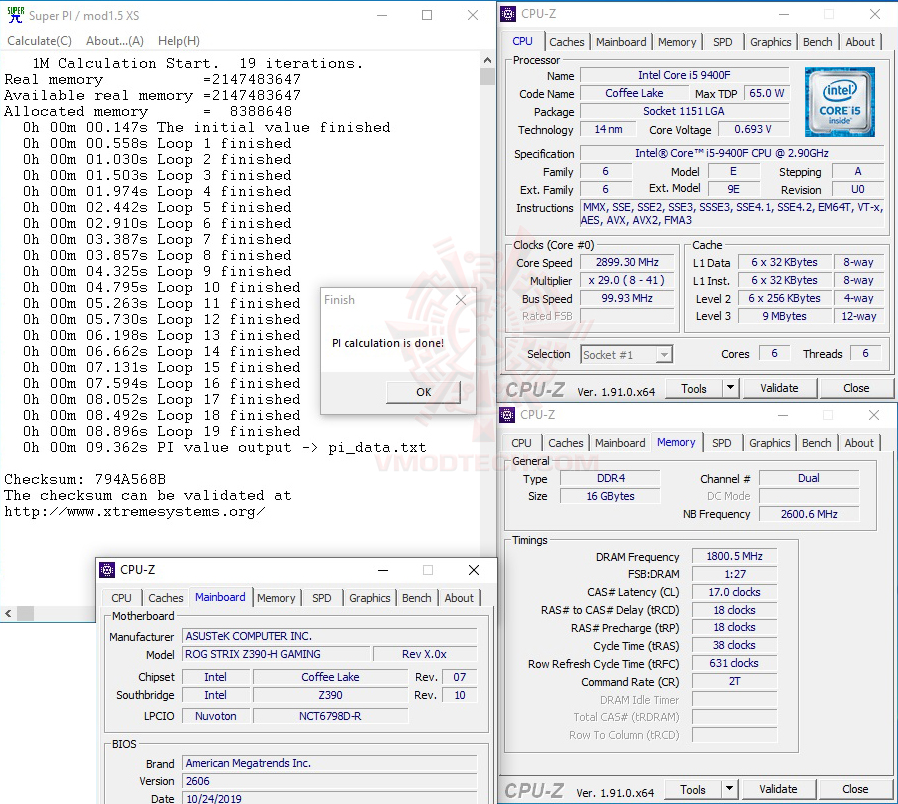Open the About...(A) menu in Super PI

115,41
